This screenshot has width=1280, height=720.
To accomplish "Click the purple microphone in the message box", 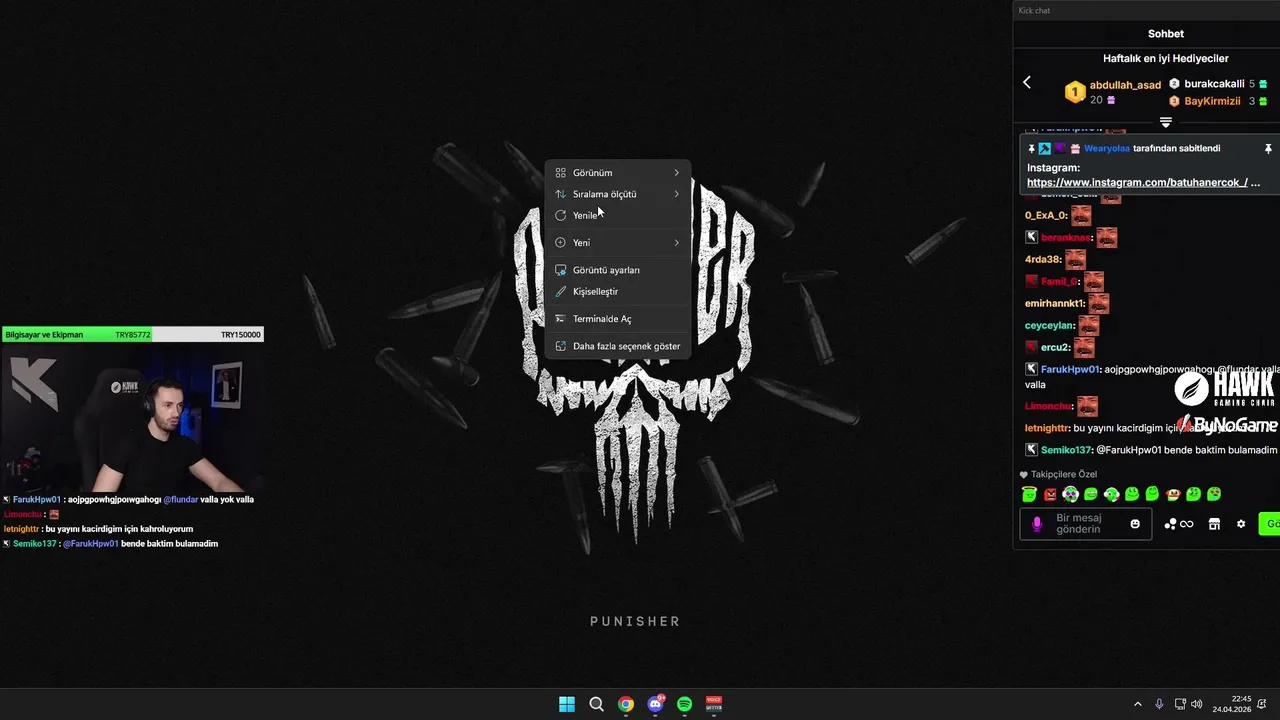I will coord(1037,524).
